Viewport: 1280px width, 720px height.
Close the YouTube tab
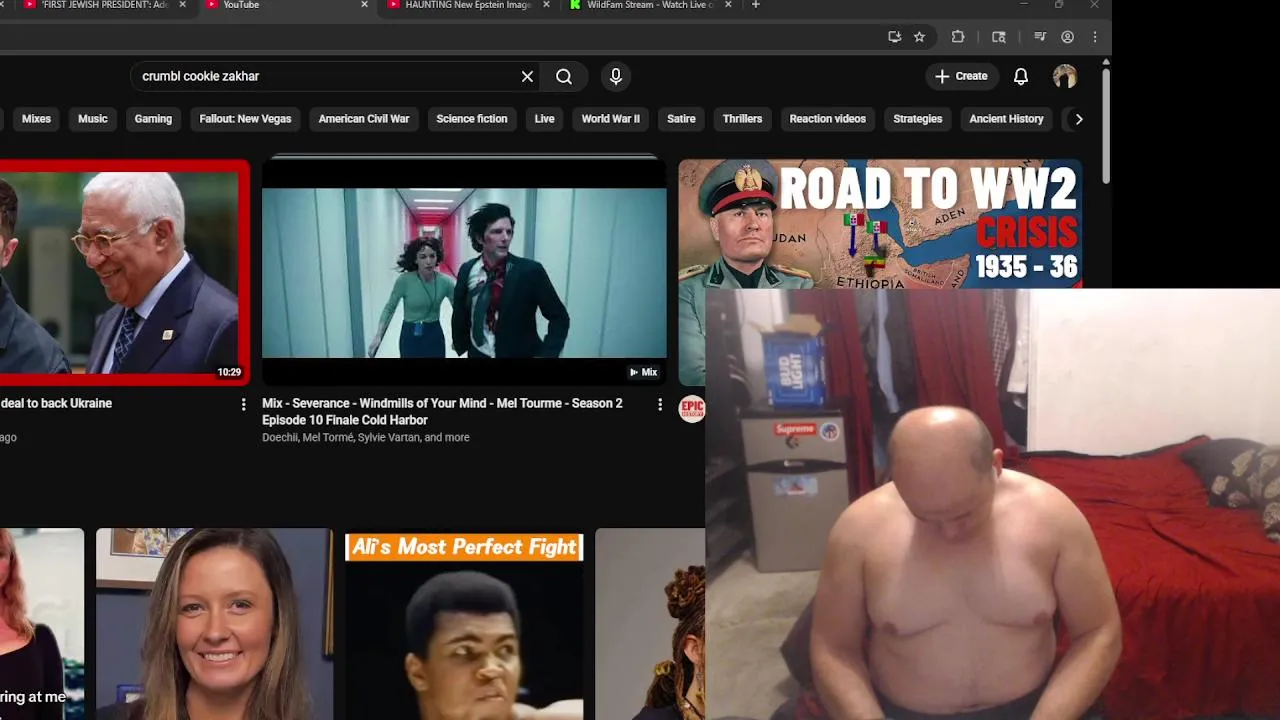coord(364,5)
